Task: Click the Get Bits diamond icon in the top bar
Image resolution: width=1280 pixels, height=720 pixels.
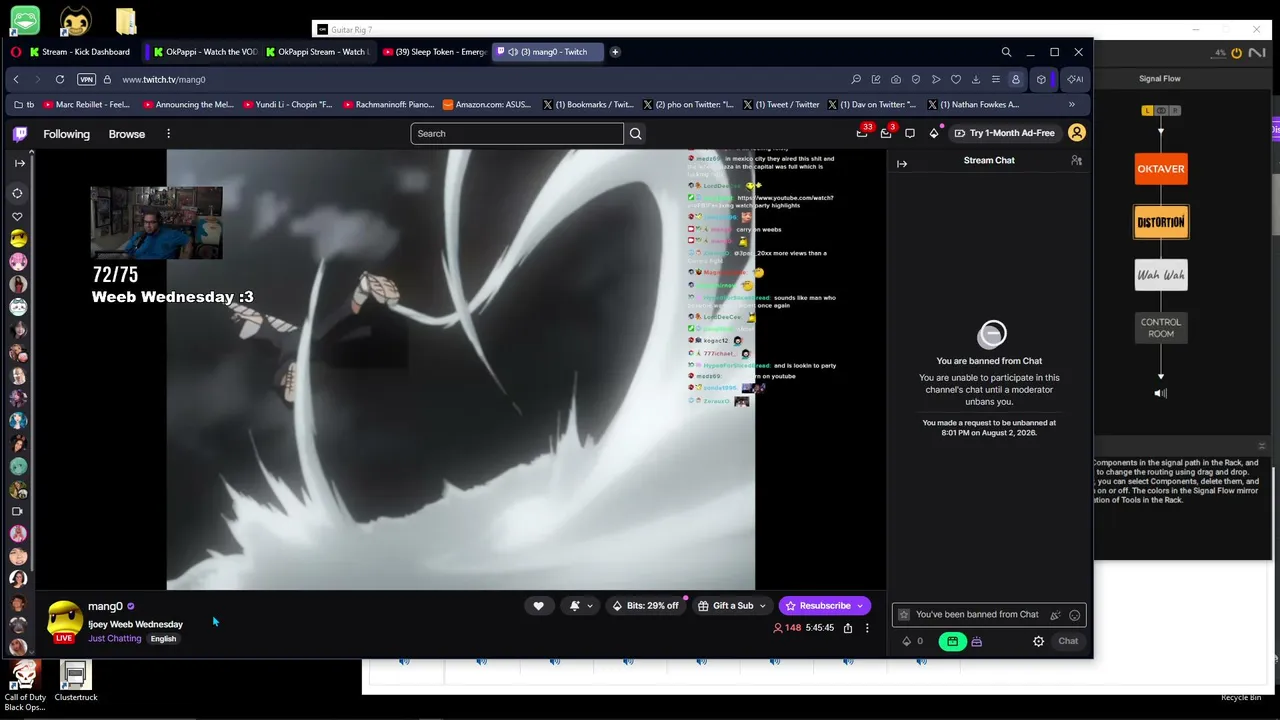Action: (x=934, y=133)
